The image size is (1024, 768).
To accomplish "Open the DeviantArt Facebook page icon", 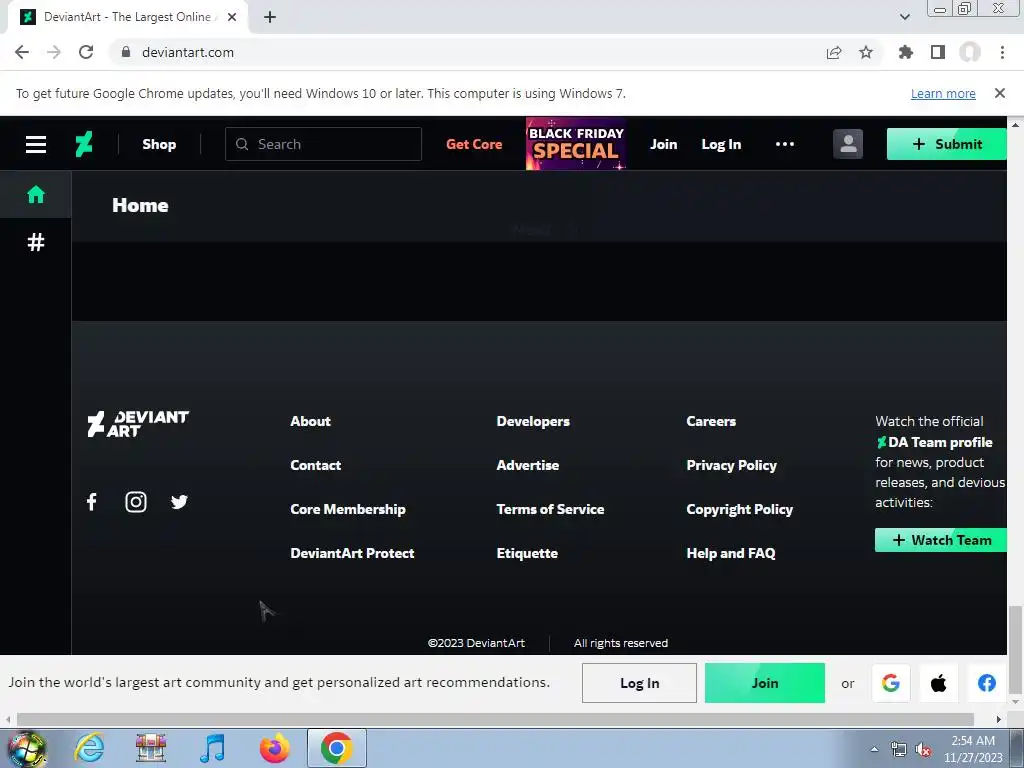I will (x=92, y=502).
